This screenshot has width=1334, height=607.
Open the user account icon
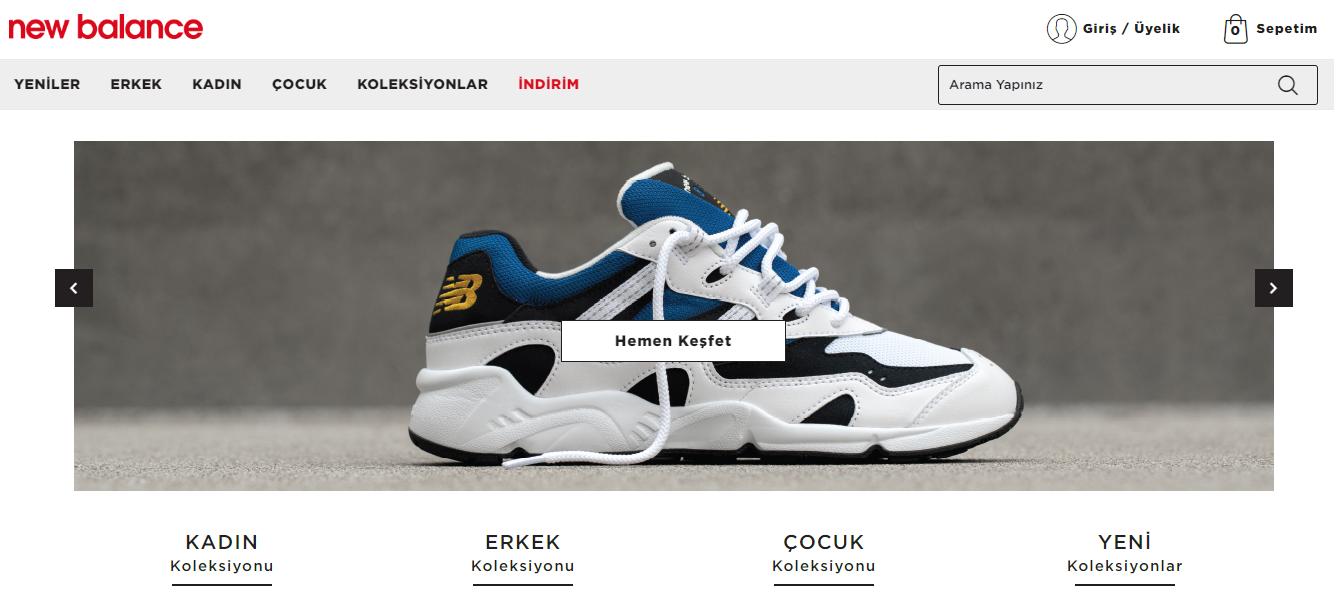pos(1061,29)
